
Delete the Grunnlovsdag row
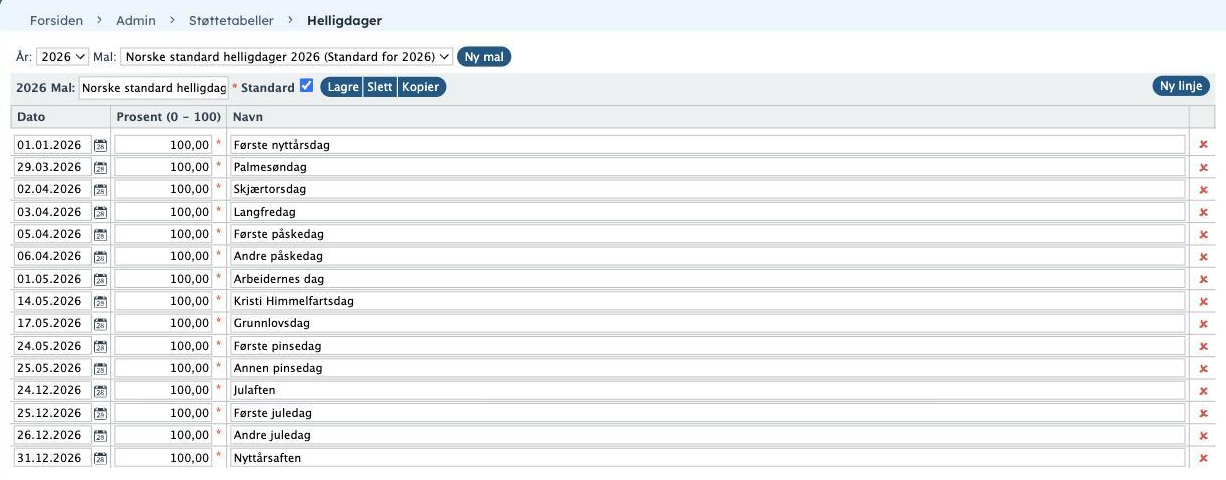(1203, 324)
